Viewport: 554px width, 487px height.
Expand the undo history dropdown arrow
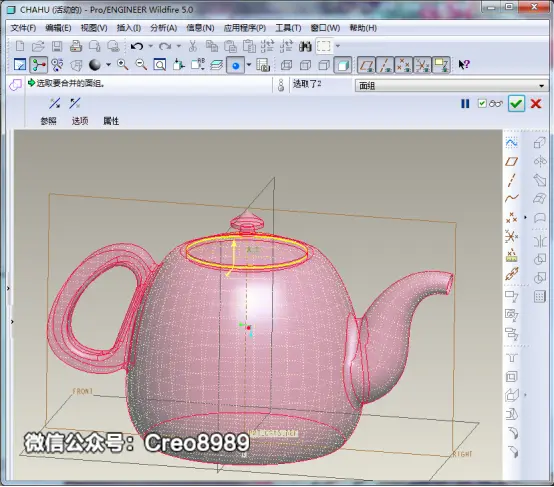151,46
